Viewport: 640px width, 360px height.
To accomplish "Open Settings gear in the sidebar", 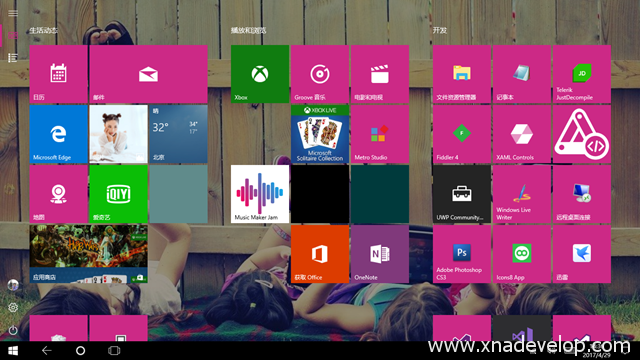I will [13, 307].
